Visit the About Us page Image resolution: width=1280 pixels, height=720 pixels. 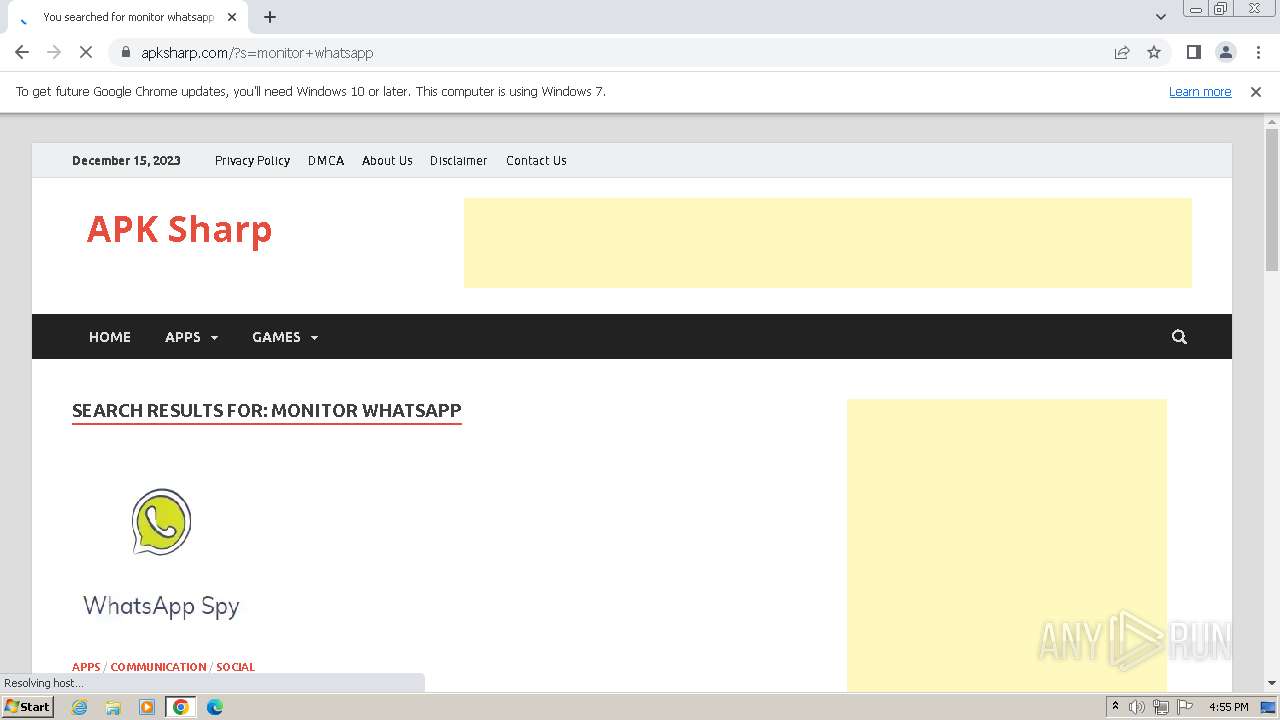pos(387,160)
